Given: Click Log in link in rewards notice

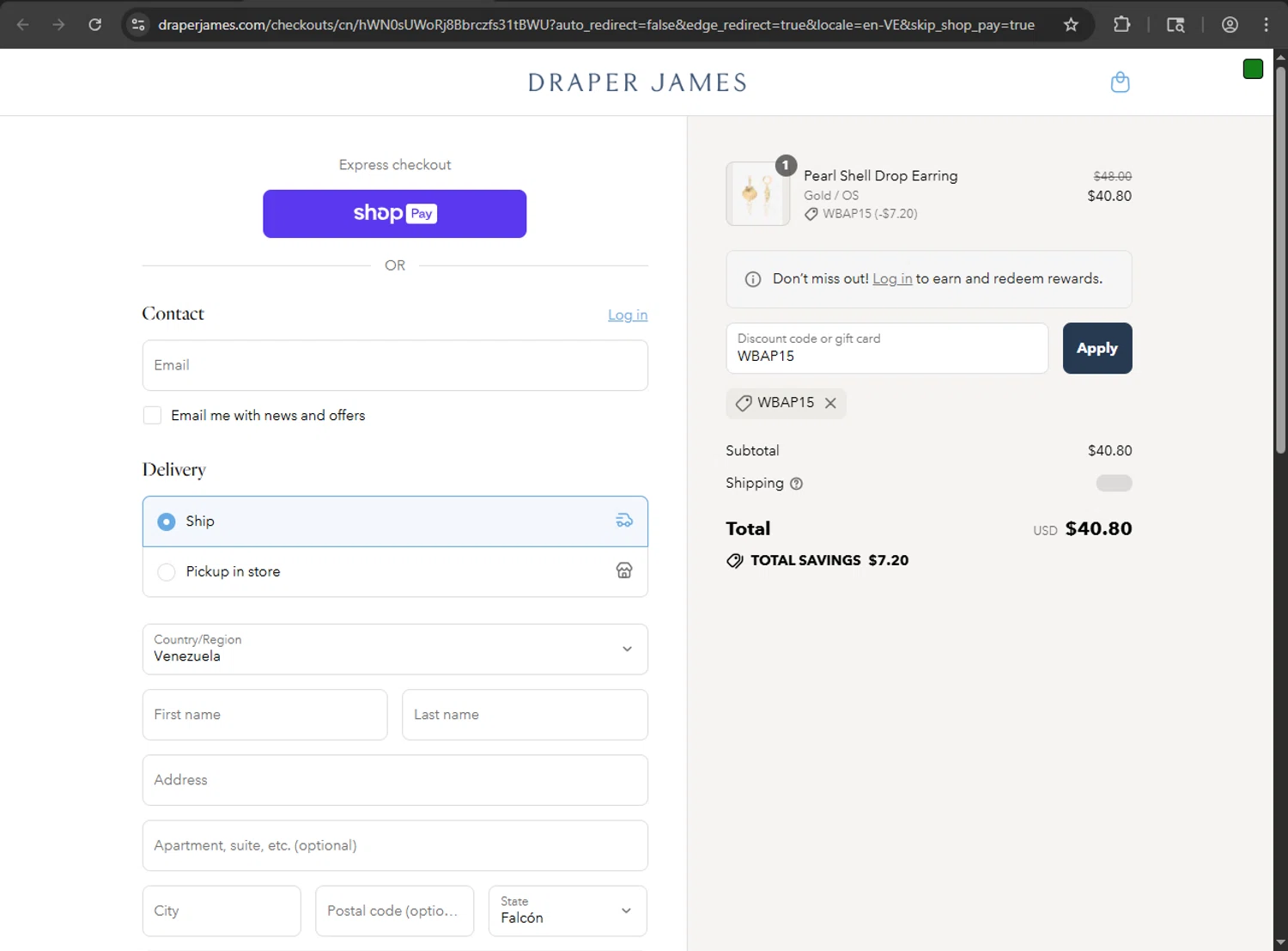Looking at the screenshot, I should click(x=892, y=279).
